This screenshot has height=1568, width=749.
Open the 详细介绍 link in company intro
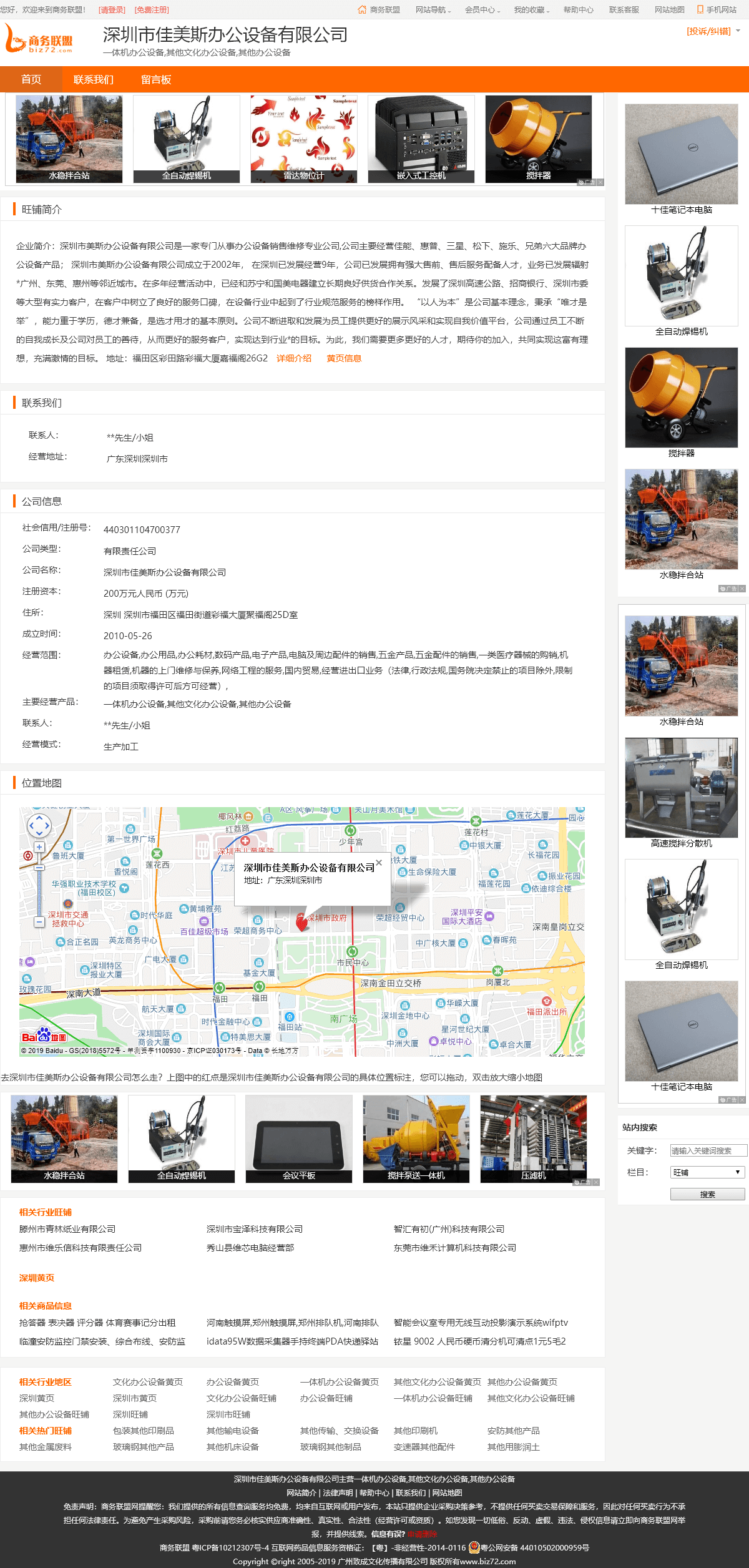click(x=294, y=358)
